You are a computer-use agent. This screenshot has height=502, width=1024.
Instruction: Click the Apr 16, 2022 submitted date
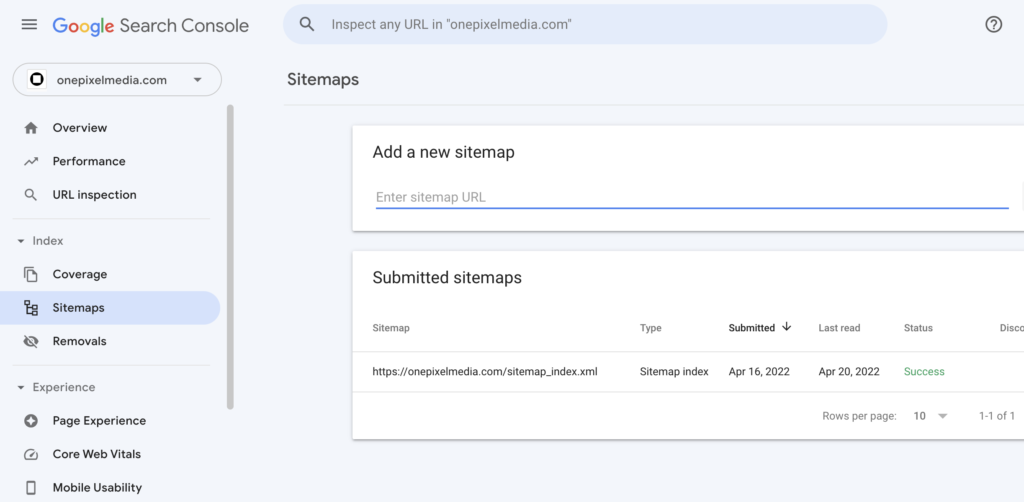tap(759, 371)
